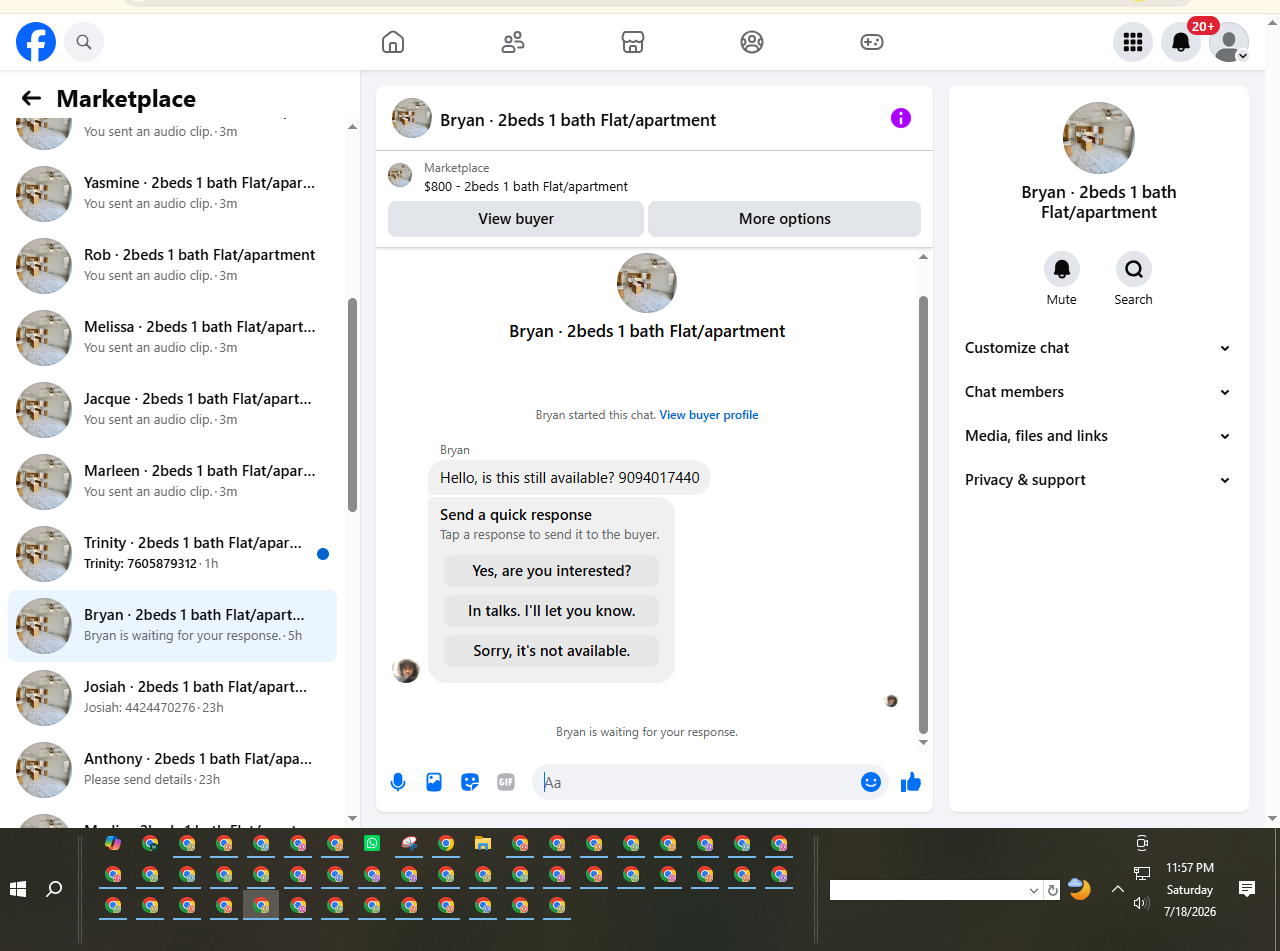Open File Explorer from the taskbar
The width and height of the screenshot is (1280, 951).
tap(483, 844)
